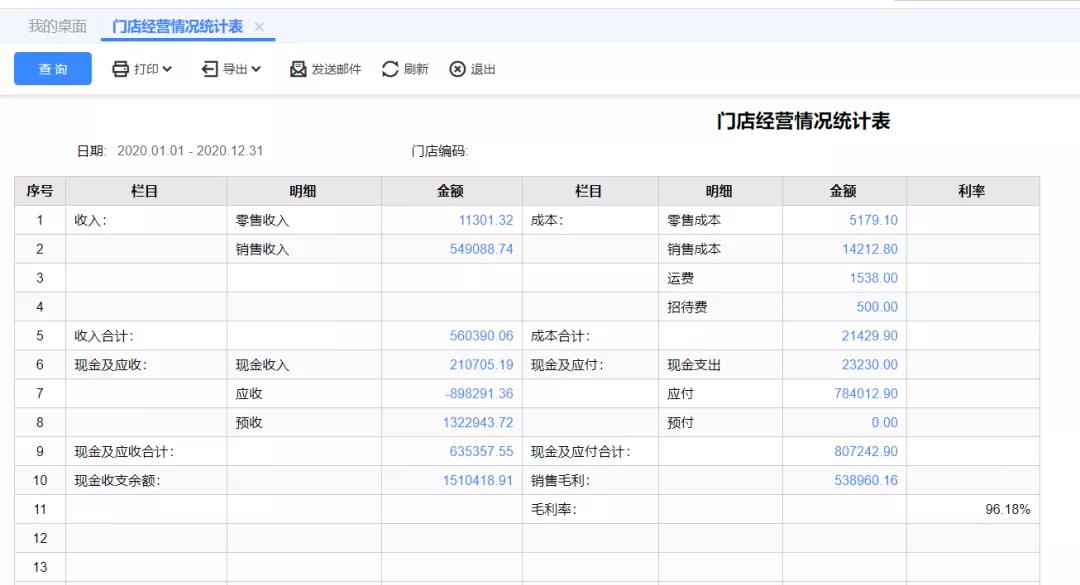Open 收入合计 amount 560390.06
This screenshot has height=585, width=1080.
coord(481,336)
